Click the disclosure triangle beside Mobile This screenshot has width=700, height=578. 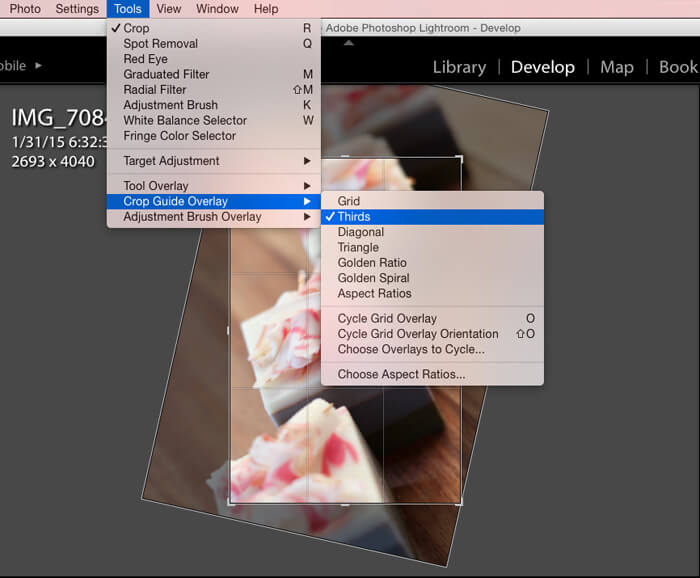pyautogui.click(x=39, y=66)
